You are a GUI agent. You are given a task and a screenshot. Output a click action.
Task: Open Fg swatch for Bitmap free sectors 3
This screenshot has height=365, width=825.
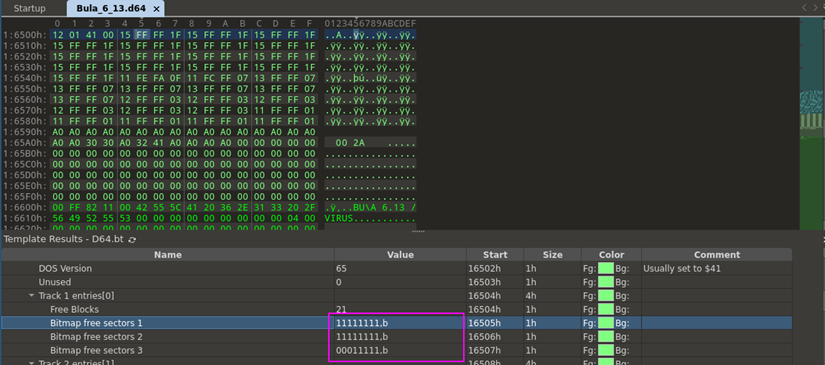click(x=606, y=350)
